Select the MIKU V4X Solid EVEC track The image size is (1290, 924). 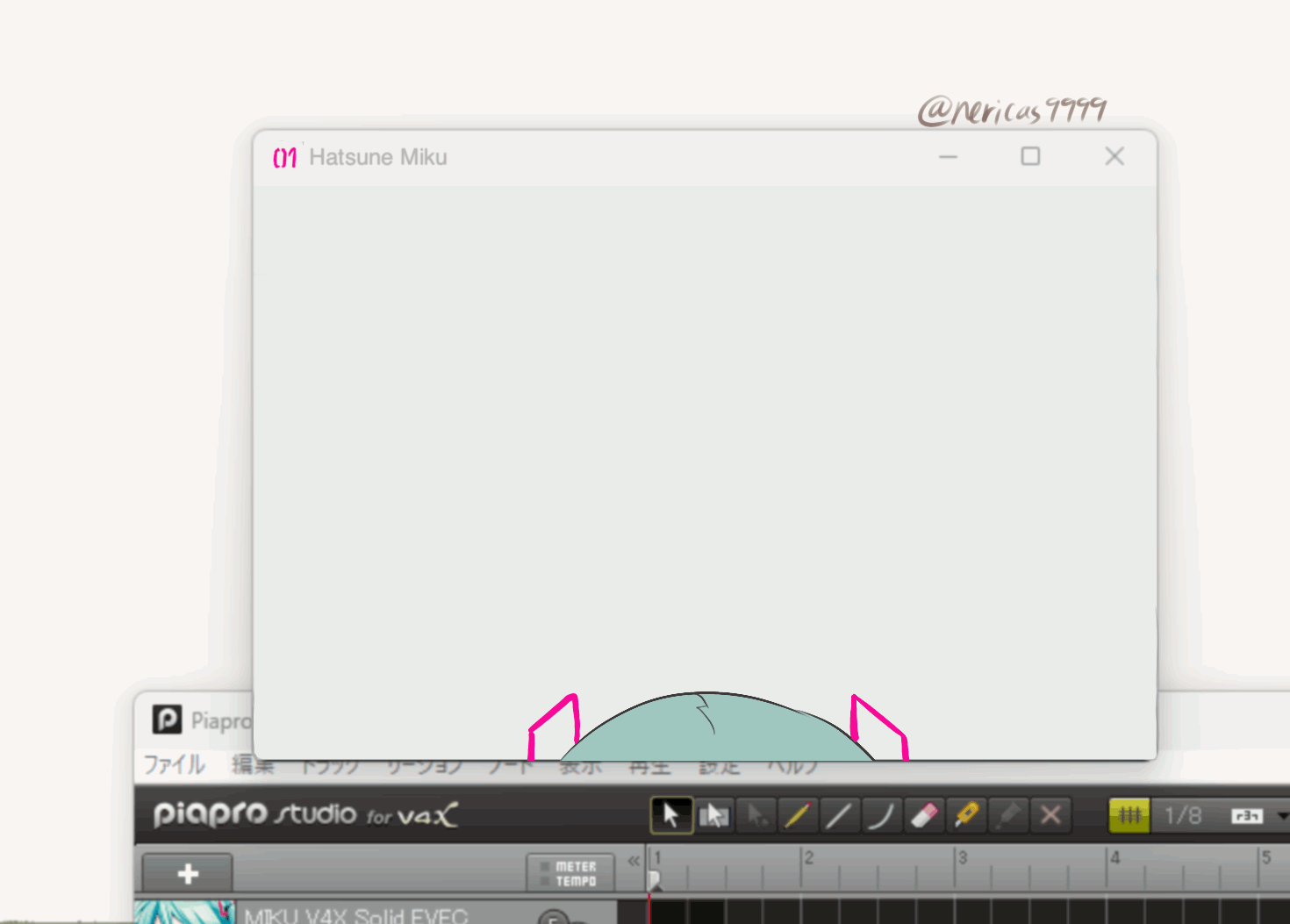(355, 915)
